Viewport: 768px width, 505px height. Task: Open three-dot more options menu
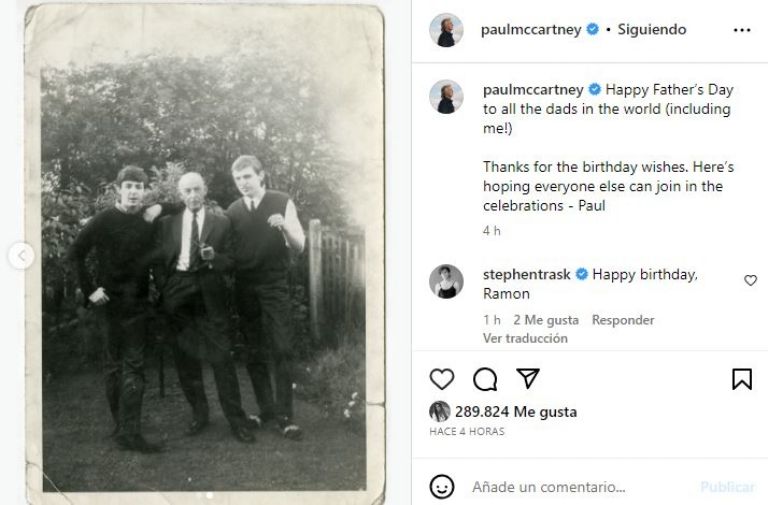click(741, 30)
